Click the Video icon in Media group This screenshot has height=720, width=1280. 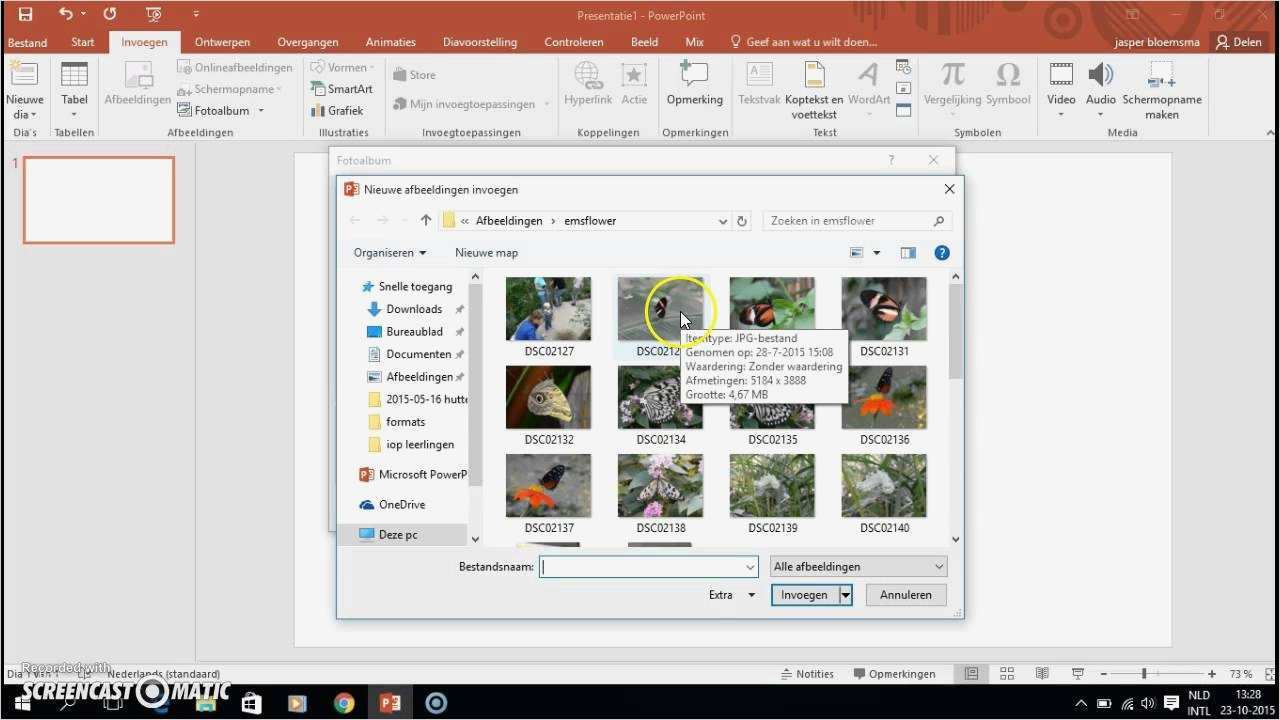tap(1061, 75)
